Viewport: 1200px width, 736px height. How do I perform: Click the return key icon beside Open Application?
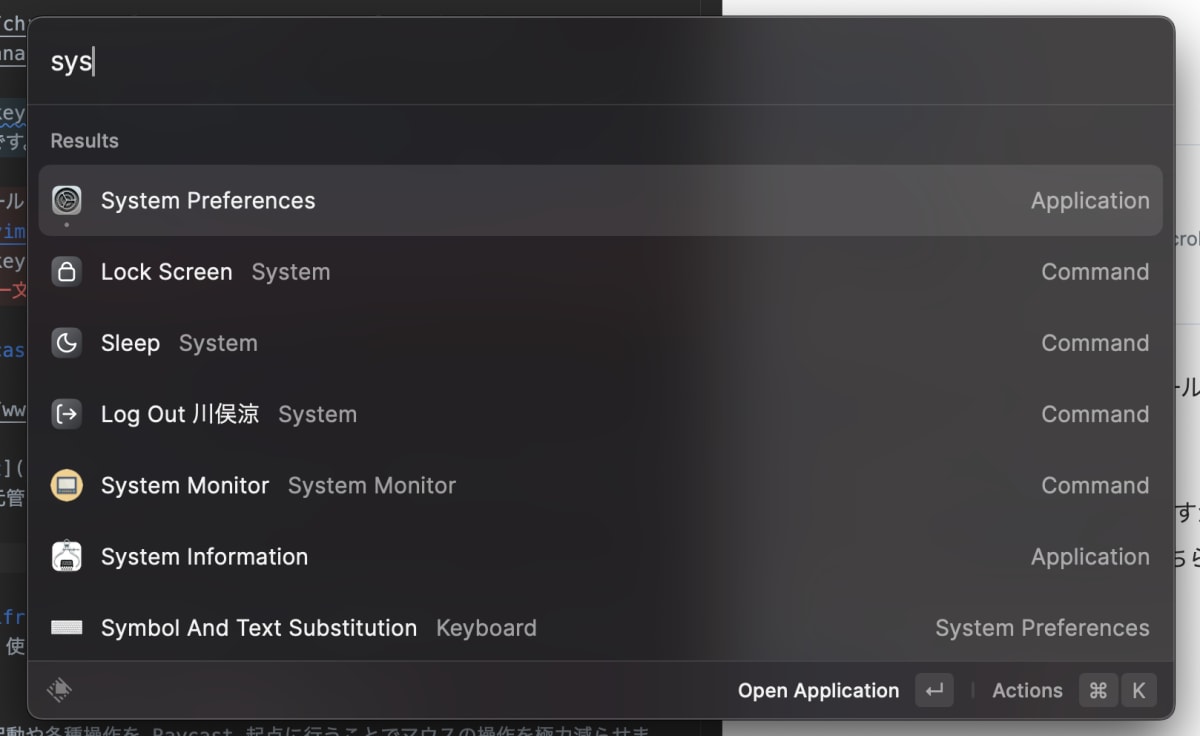[934, 690]
